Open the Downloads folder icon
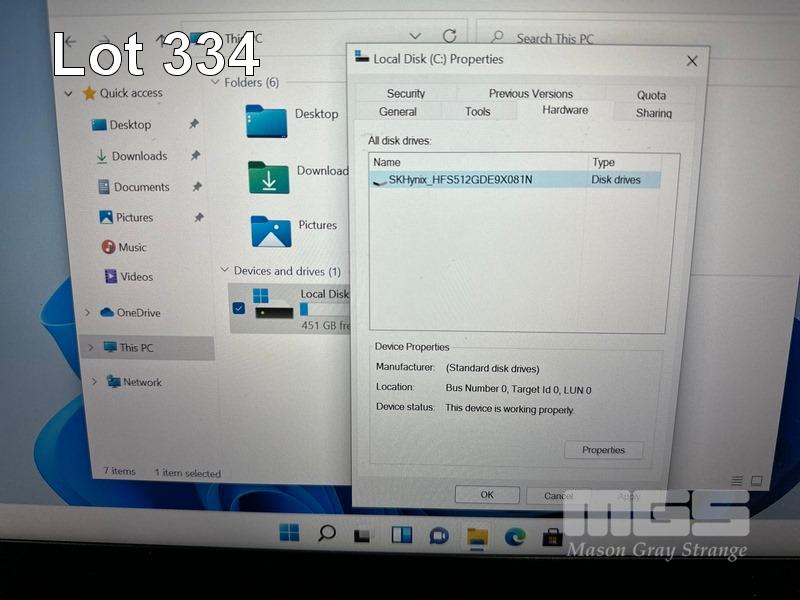800x600 pixels. (x=268, y=178)
